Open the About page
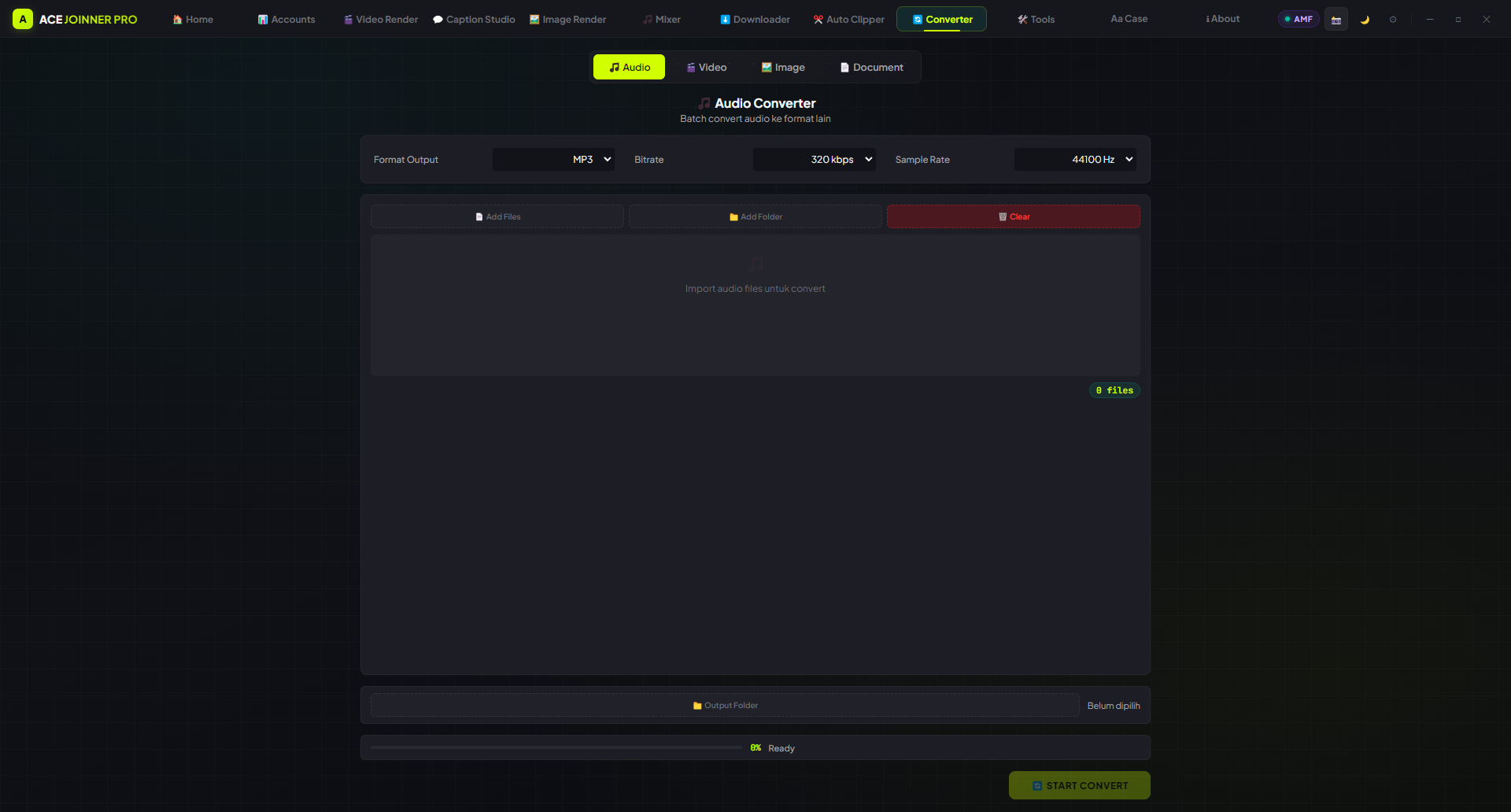The height and width of the screenshot is (812, 1511). [x=1223, y=19]
